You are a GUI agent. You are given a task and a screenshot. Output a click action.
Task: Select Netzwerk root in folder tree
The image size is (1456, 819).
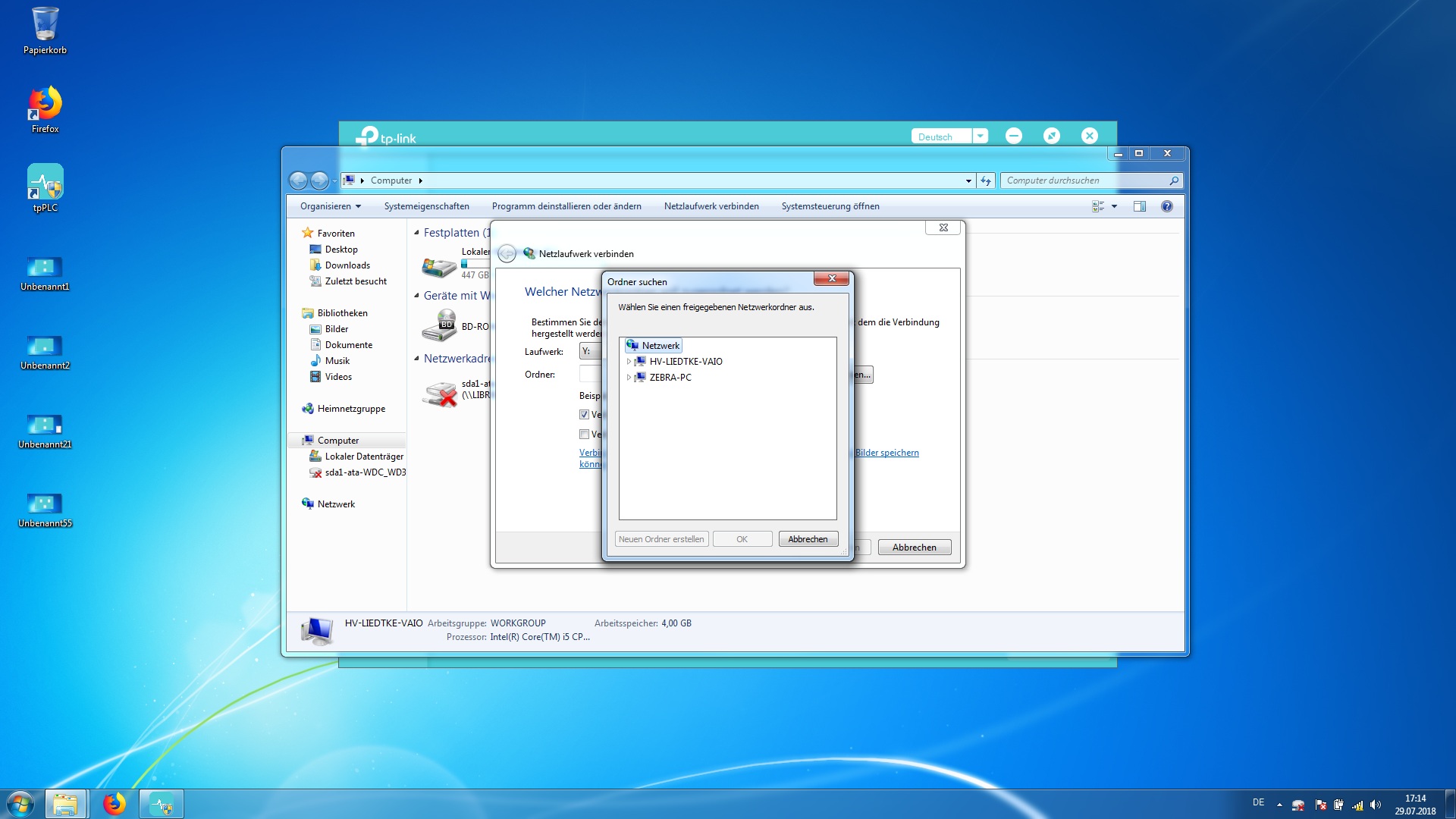click(x=660, y=346)
